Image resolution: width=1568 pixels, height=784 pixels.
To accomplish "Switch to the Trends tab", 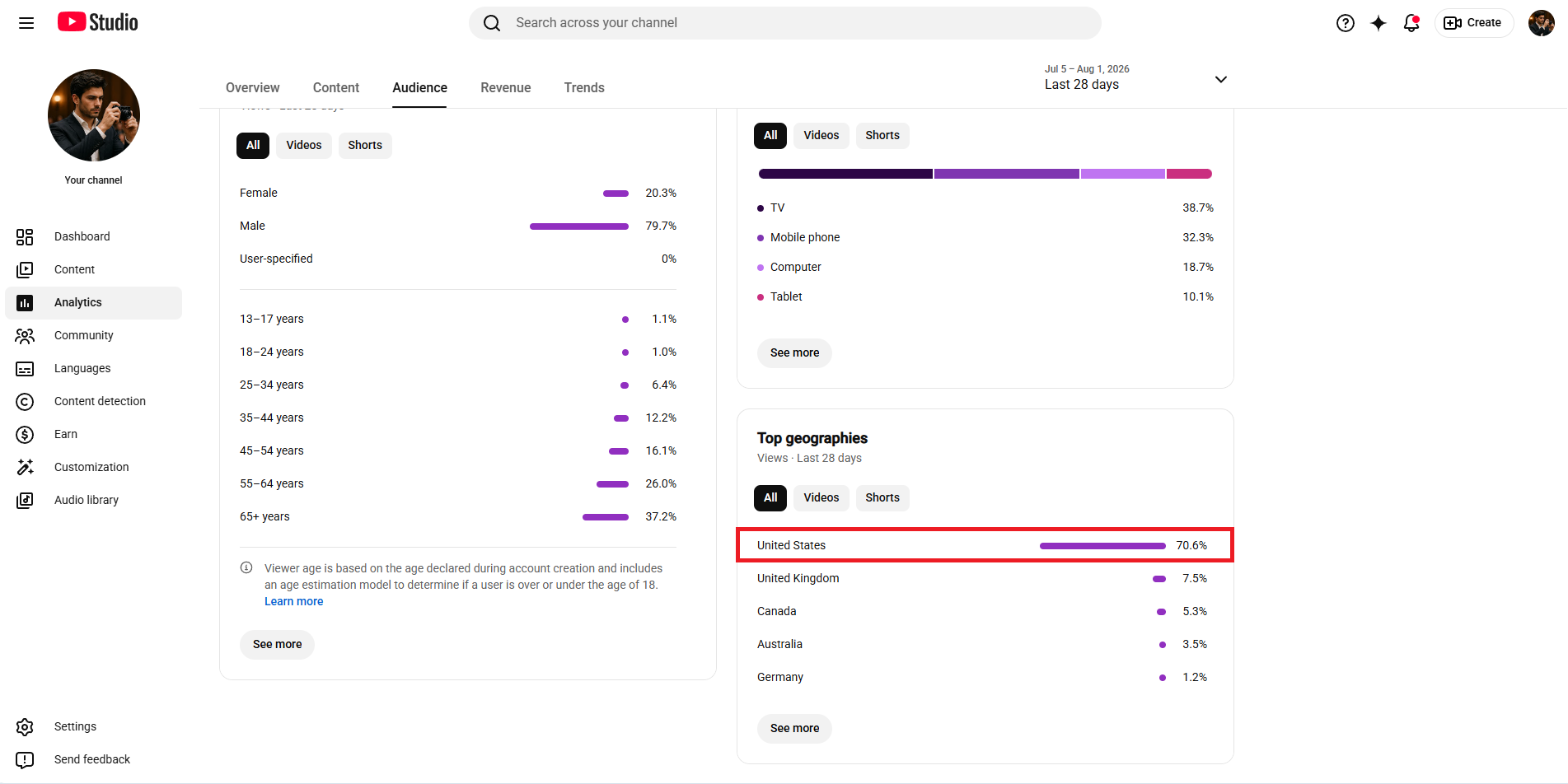I will 584,87.
